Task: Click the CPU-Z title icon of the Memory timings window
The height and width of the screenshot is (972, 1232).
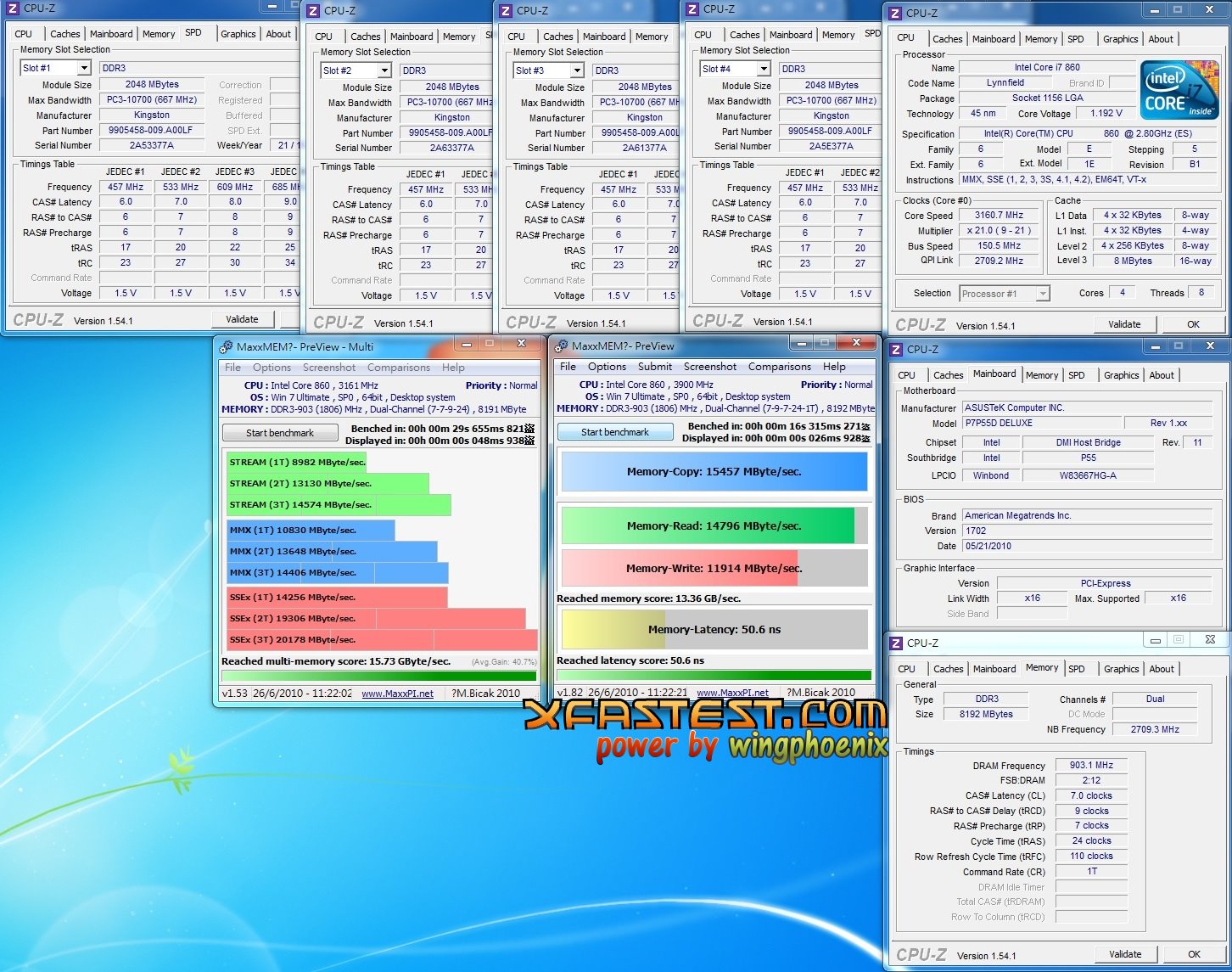Action: coord(896,643)
